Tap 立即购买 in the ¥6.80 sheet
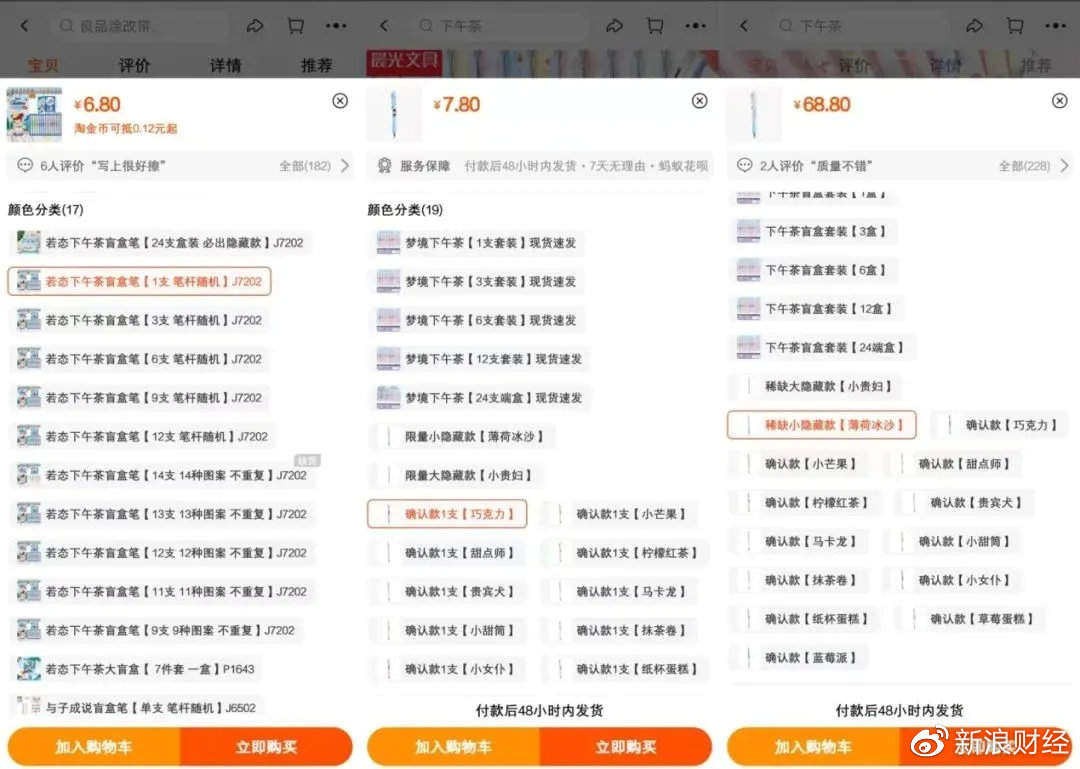The width and height of the screenshot is (1080, 769). [x=266, y=747]
